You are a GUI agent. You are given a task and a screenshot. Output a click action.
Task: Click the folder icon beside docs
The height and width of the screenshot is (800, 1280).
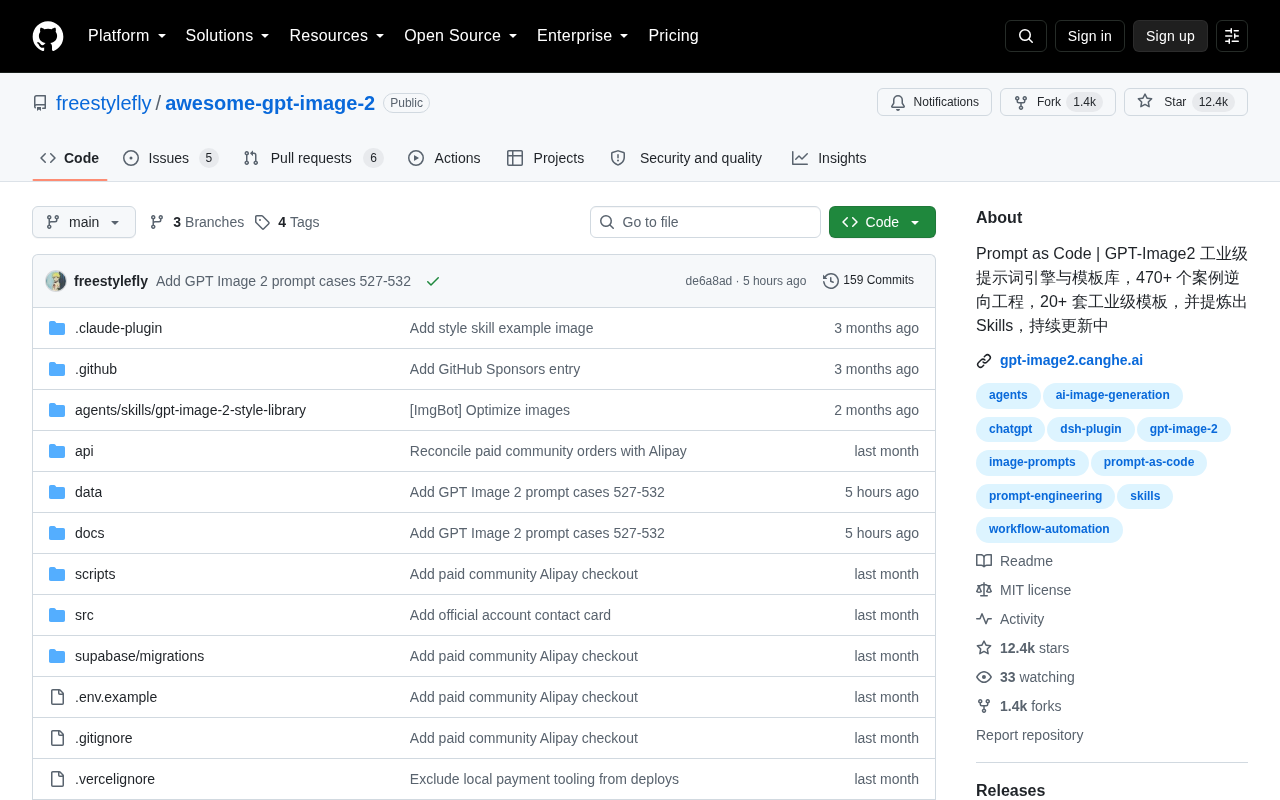(57, 533)
